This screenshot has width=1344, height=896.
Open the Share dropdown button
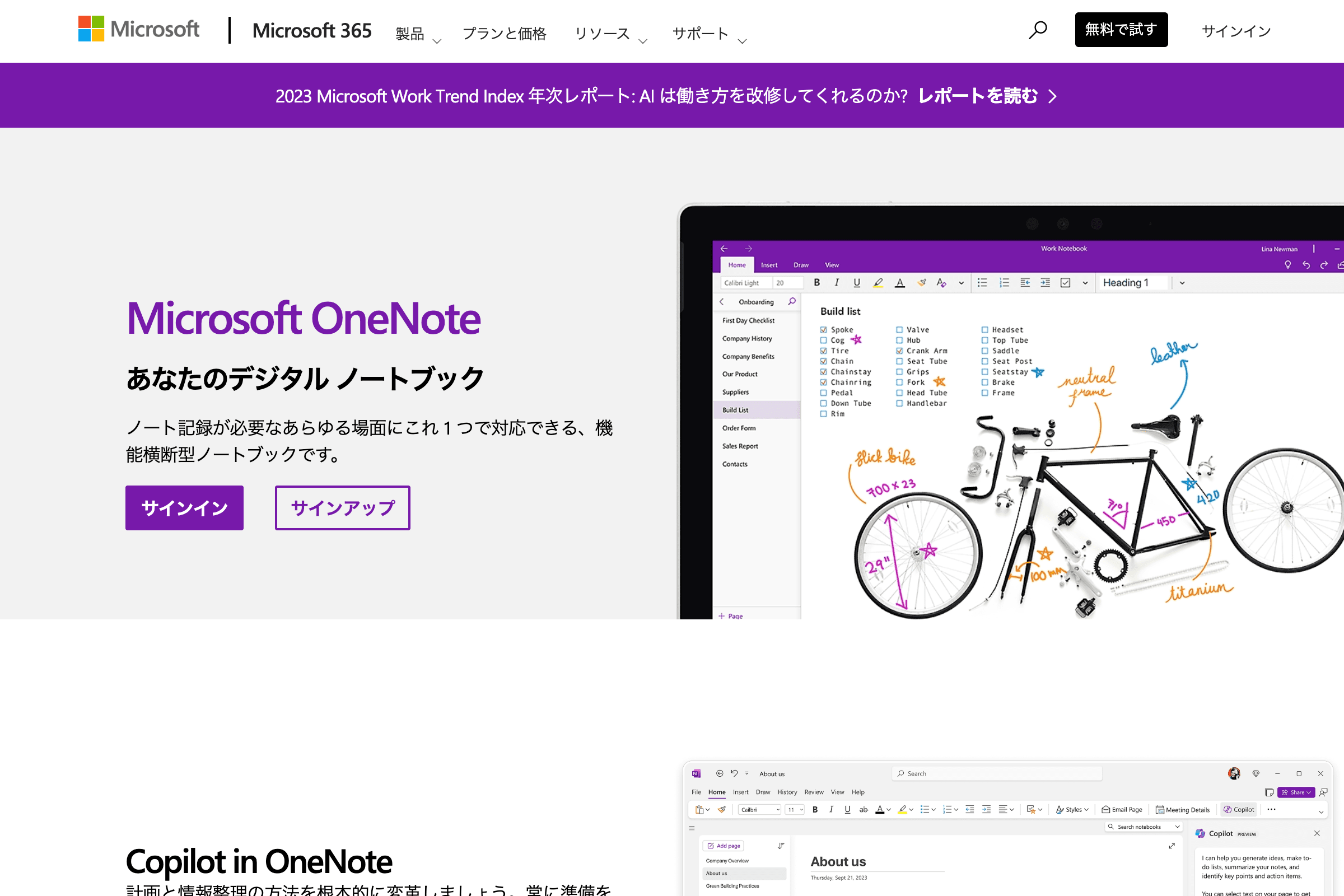click(x=1296, y=792)
